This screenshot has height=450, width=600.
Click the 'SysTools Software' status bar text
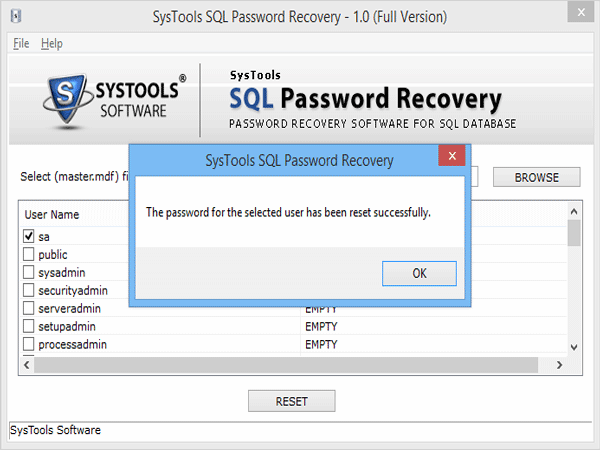click(55, 430)
